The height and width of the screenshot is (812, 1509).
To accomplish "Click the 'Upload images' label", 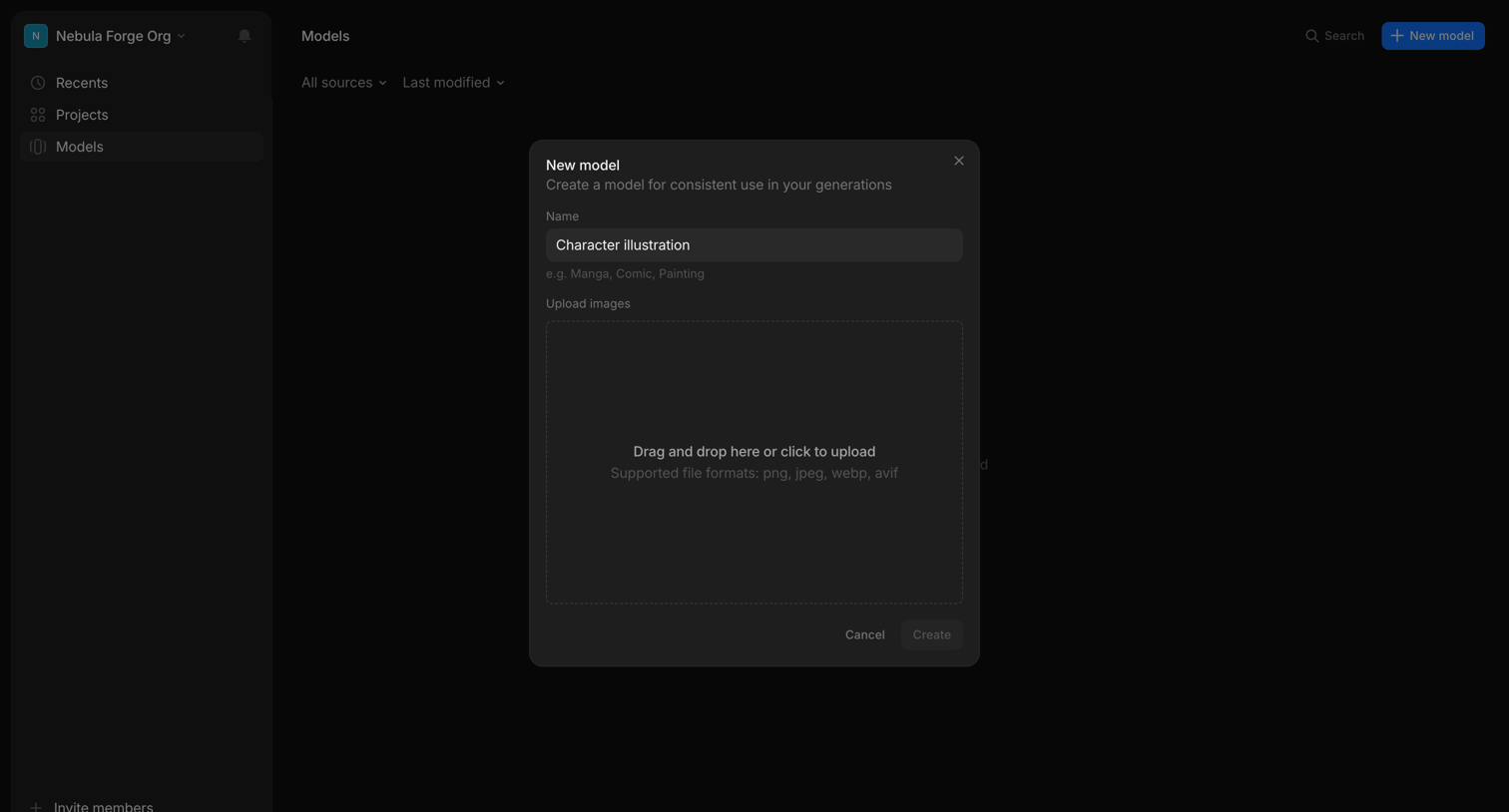I will click(588, 303).
